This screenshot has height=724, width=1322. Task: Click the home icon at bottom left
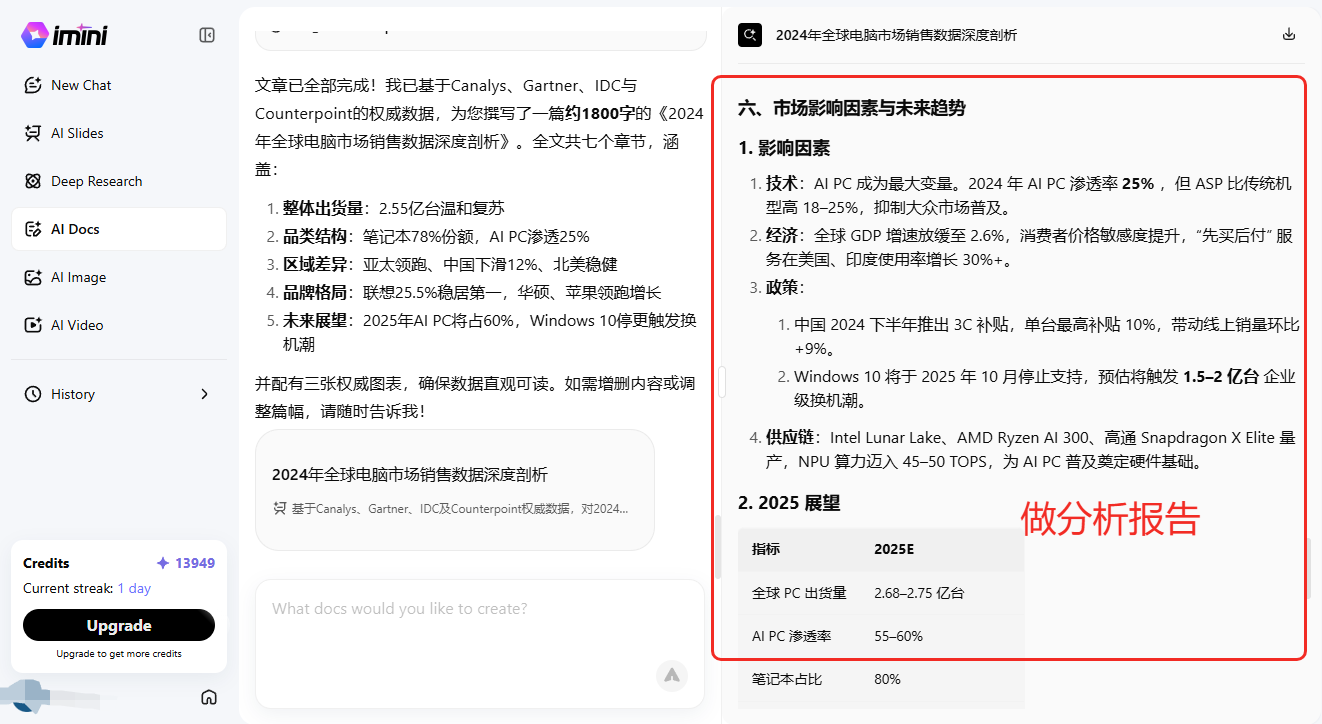point(208,697)
